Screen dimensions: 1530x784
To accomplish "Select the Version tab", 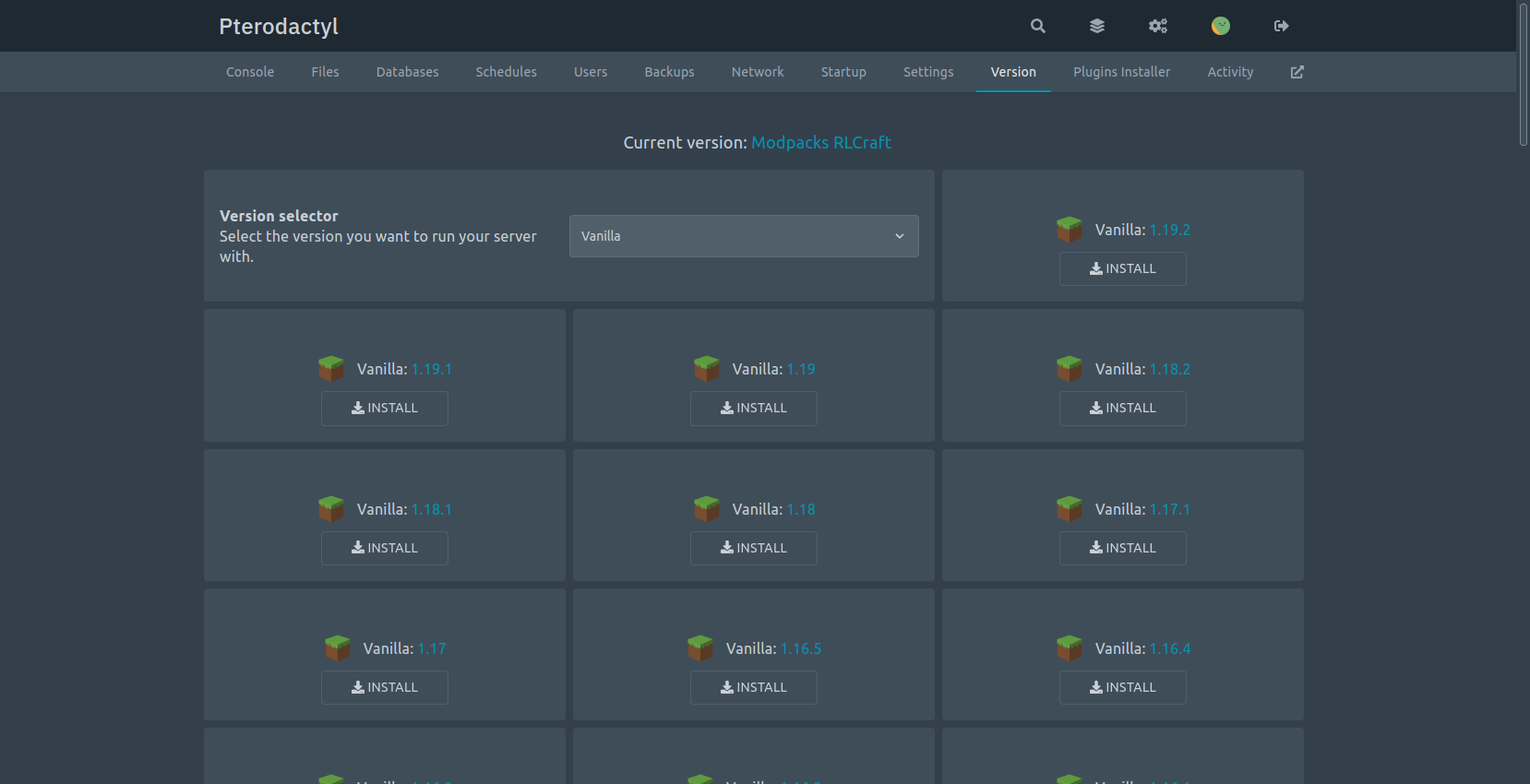I will (1013, 72).
